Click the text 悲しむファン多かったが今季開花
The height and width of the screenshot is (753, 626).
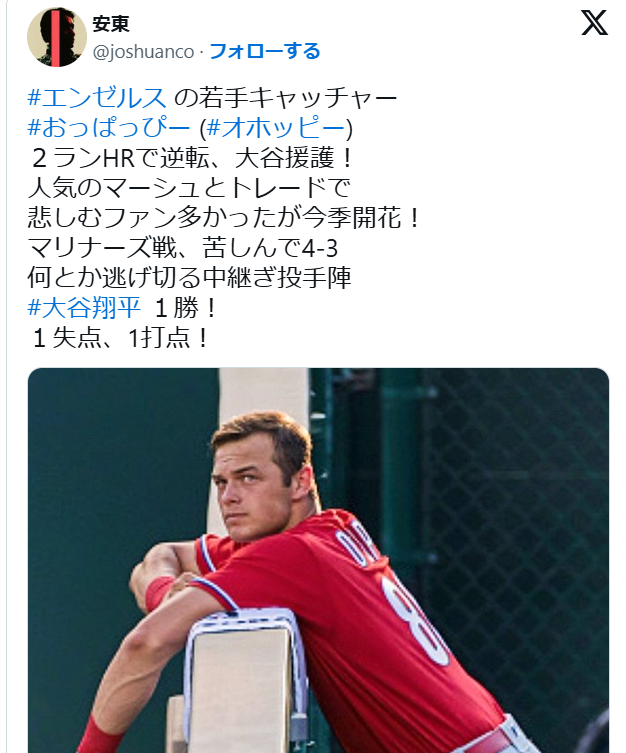(x=225, y=218)
